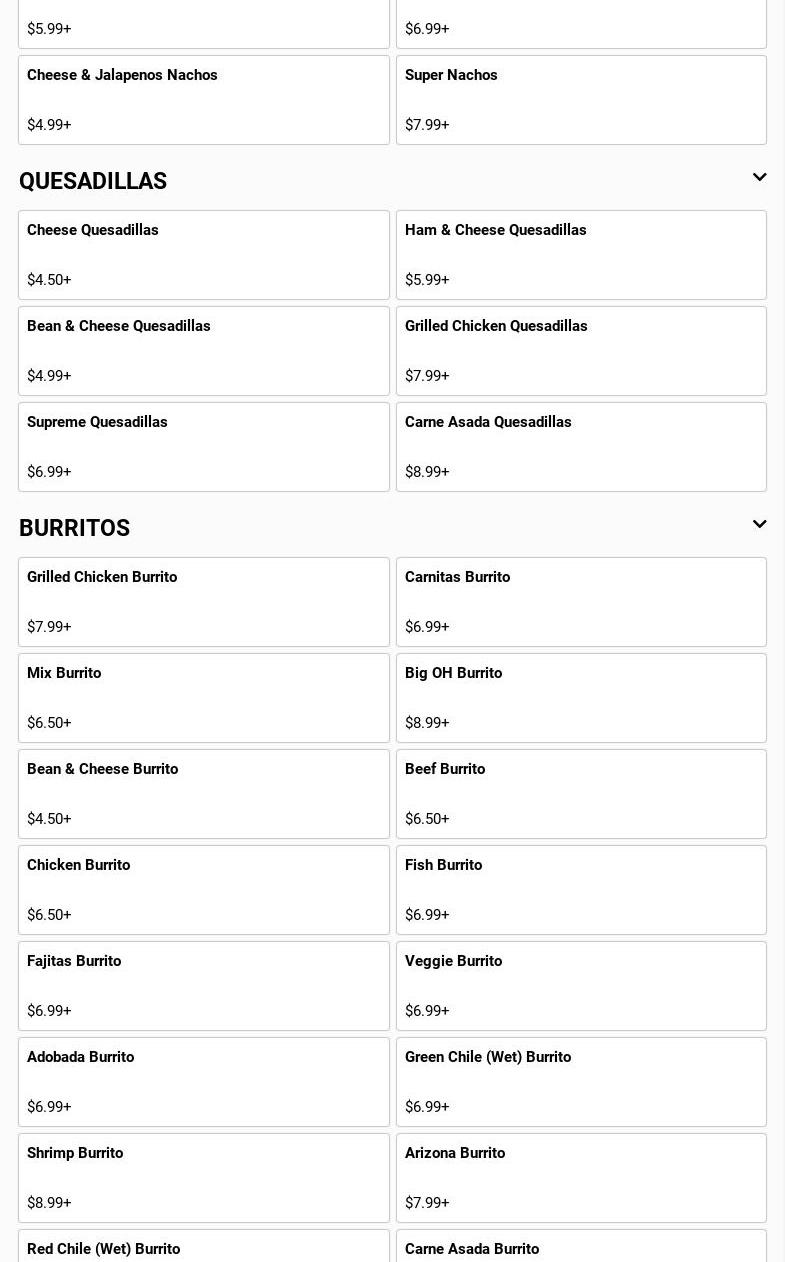Select the Big OH Burrito
This screenshot has width=785, height=1262.
pyautogui.click(x=581, y=698)
